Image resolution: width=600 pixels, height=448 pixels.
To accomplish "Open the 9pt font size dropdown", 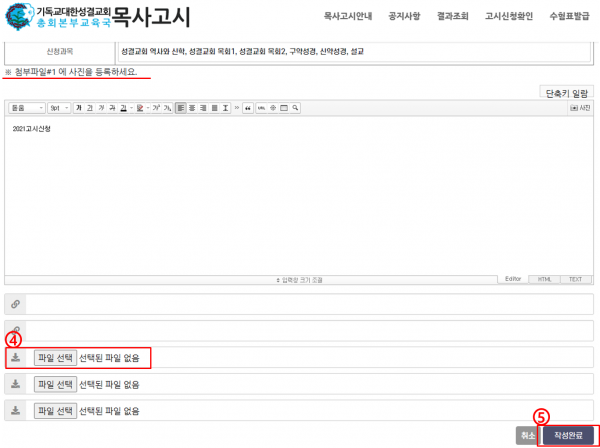I will 59,108.
